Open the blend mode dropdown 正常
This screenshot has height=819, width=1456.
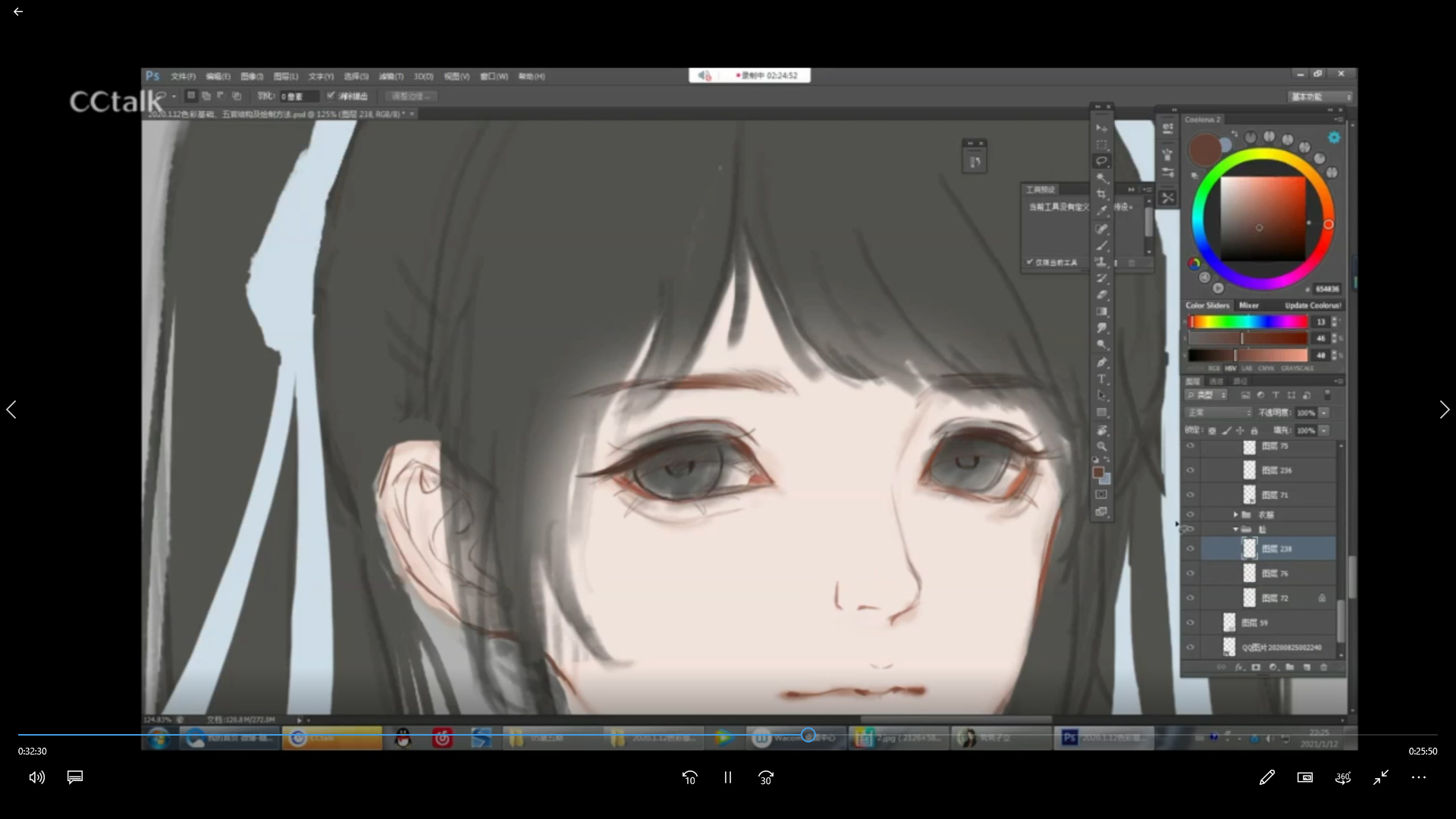(1219, 413)
